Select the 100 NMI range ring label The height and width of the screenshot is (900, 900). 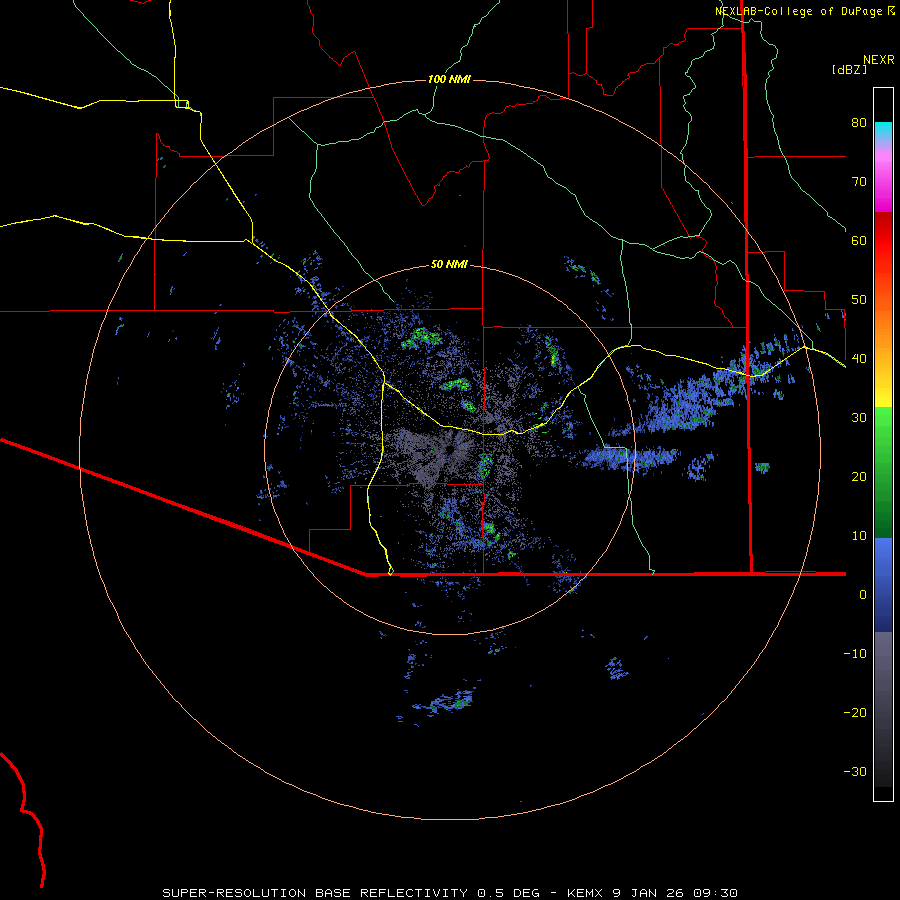coord(449,79)
